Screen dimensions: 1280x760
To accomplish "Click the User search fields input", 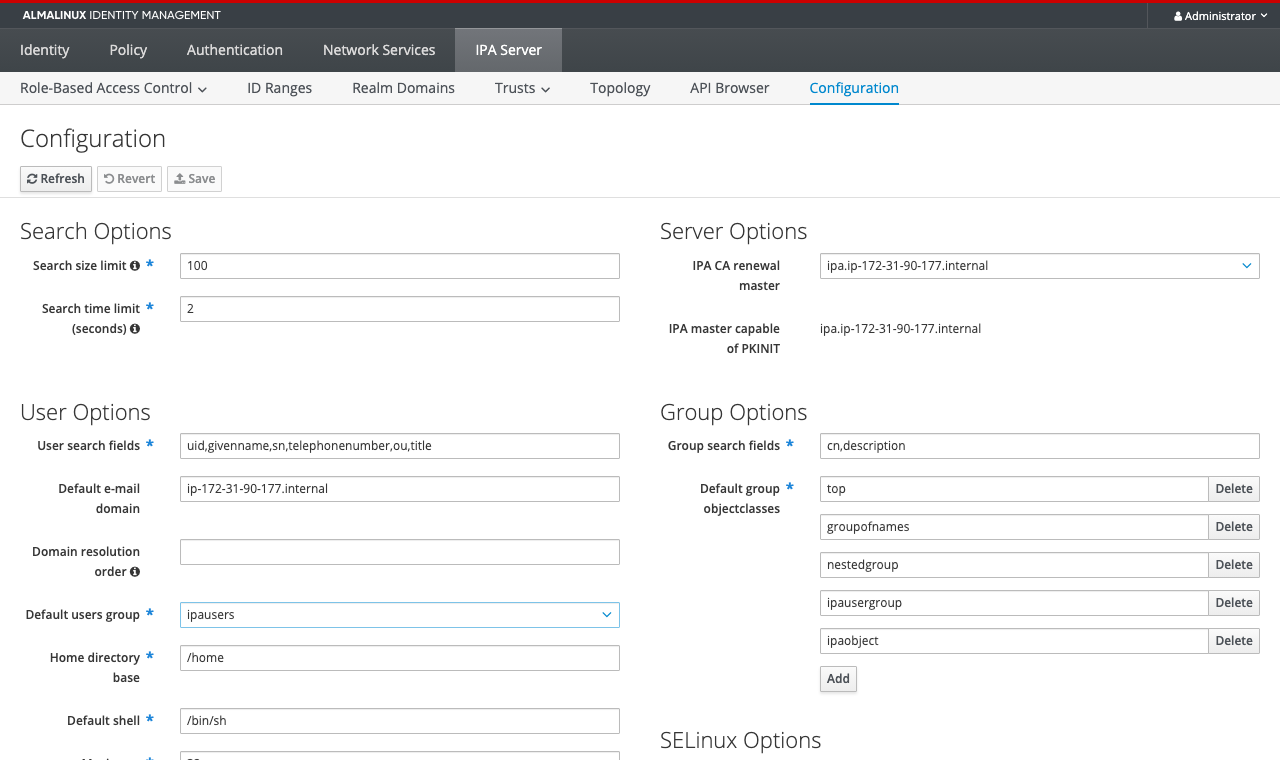I will coord(400,446).
